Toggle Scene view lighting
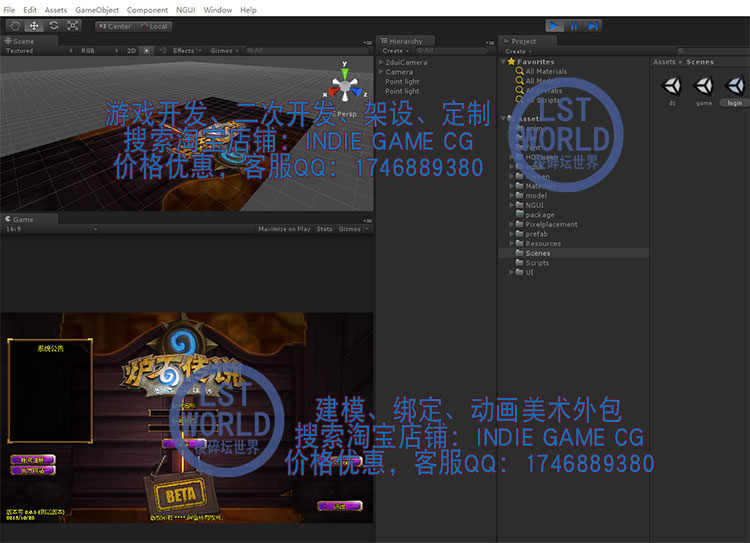Screen dimensions: 750x543 pos(147,51)
